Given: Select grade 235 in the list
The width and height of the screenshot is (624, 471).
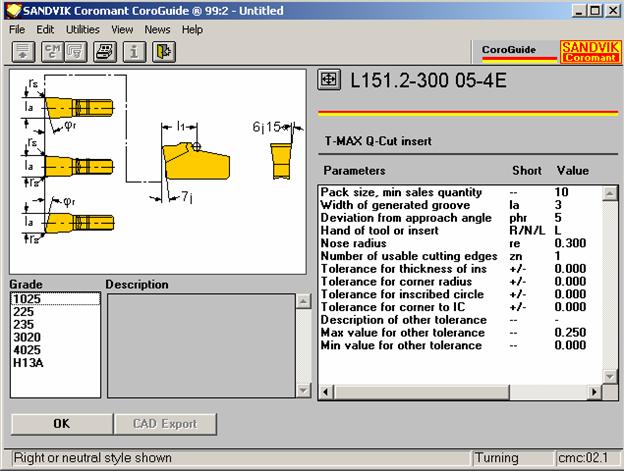Looking at the screenshot, I should coord(55,324).
